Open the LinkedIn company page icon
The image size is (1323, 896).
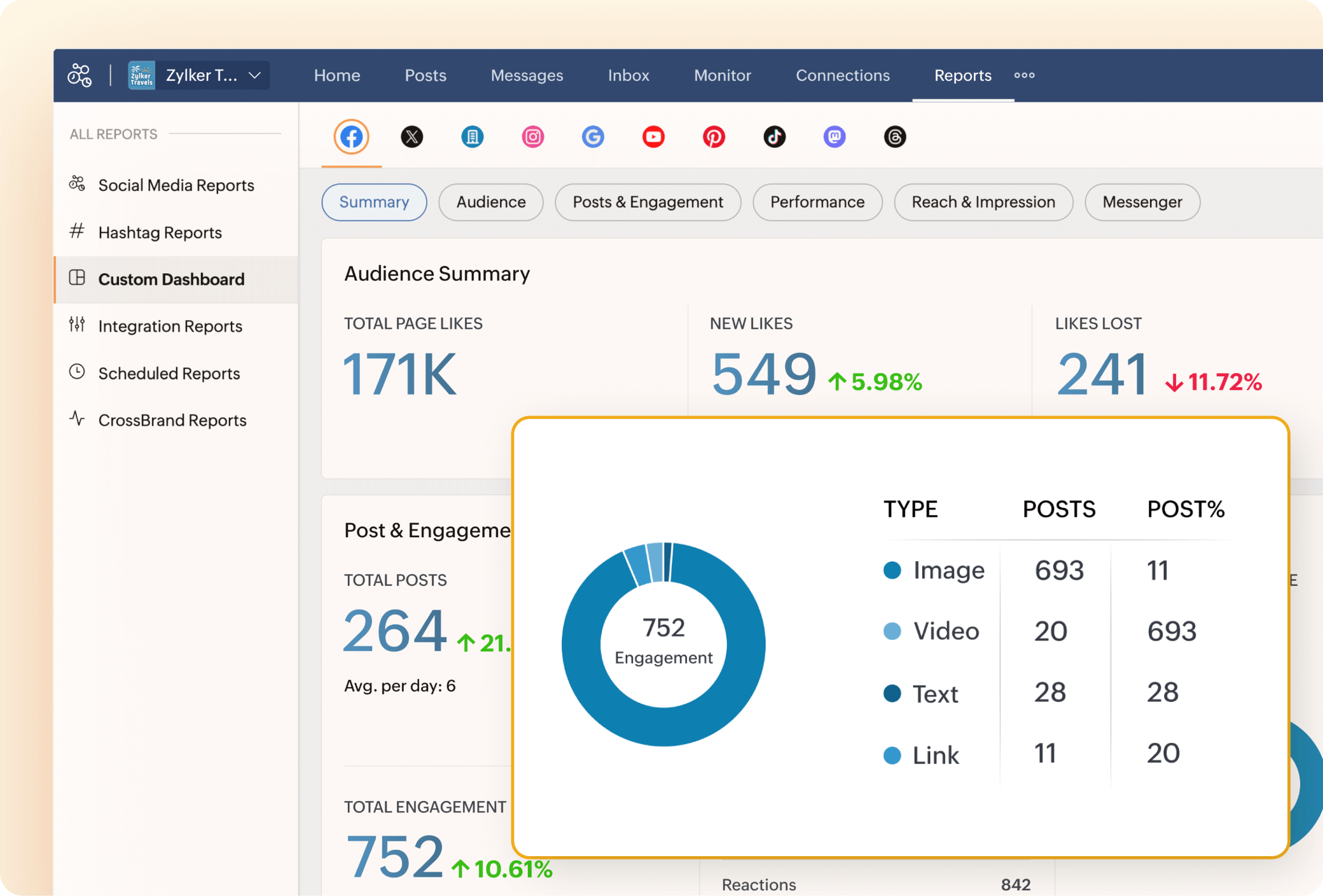pyautogui.click(x=472, y=137)
